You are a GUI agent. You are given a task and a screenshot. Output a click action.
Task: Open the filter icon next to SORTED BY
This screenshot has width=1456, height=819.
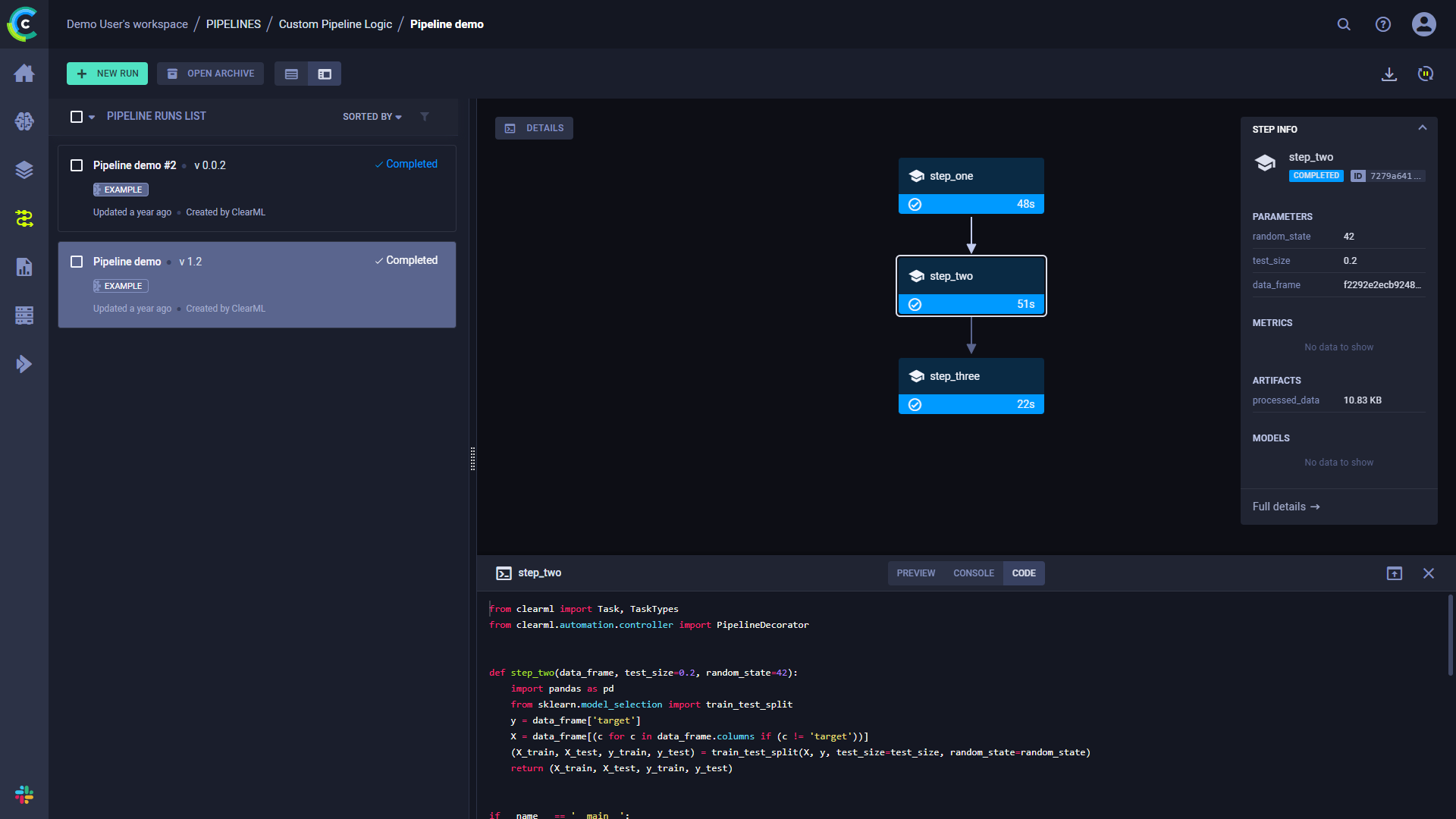(x=424, y=116)
